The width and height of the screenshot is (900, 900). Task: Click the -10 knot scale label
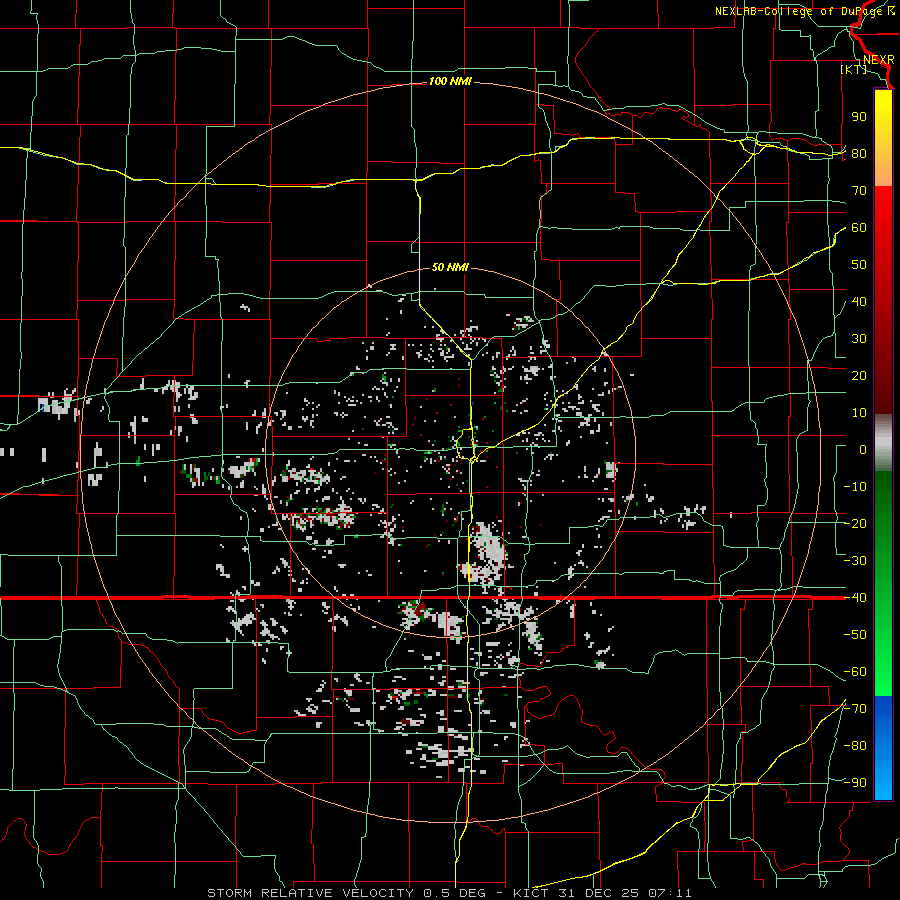(x=855, y=487)
